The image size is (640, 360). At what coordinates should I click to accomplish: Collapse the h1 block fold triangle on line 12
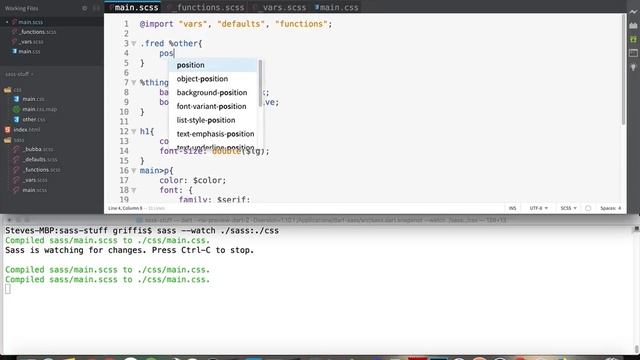click(133, 131)
